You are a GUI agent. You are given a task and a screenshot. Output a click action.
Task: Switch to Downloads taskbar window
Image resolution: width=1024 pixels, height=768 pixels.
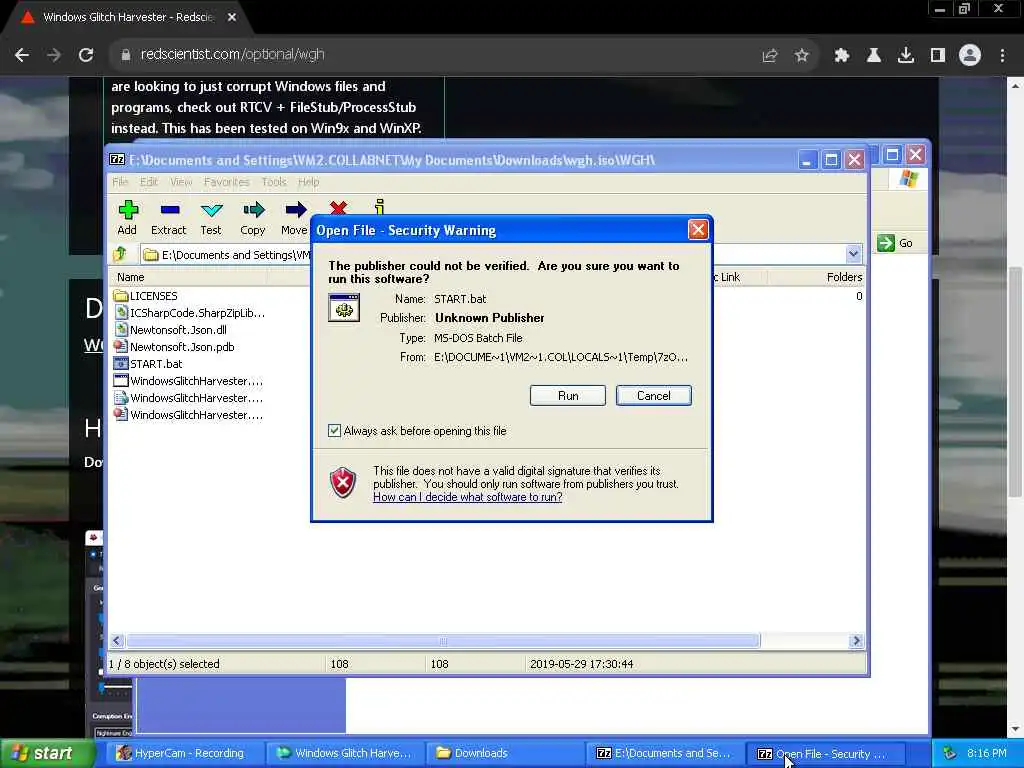coord(506,753)
